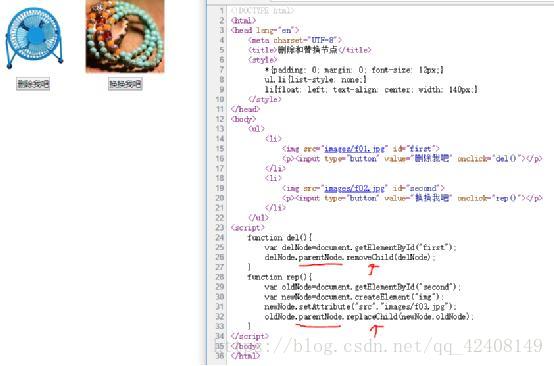Click the opening <body> tag on line 12

pyautogui.click(x=243, y=119)
